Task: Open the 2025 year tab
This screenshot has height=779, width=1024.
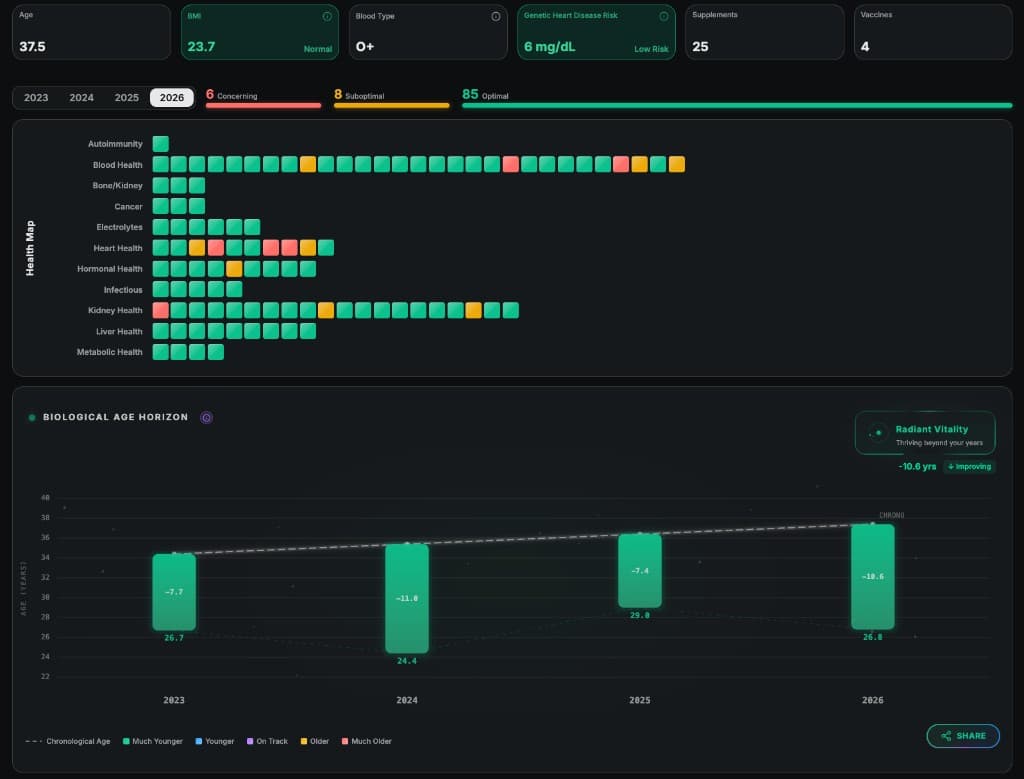Action: [127, 97]
